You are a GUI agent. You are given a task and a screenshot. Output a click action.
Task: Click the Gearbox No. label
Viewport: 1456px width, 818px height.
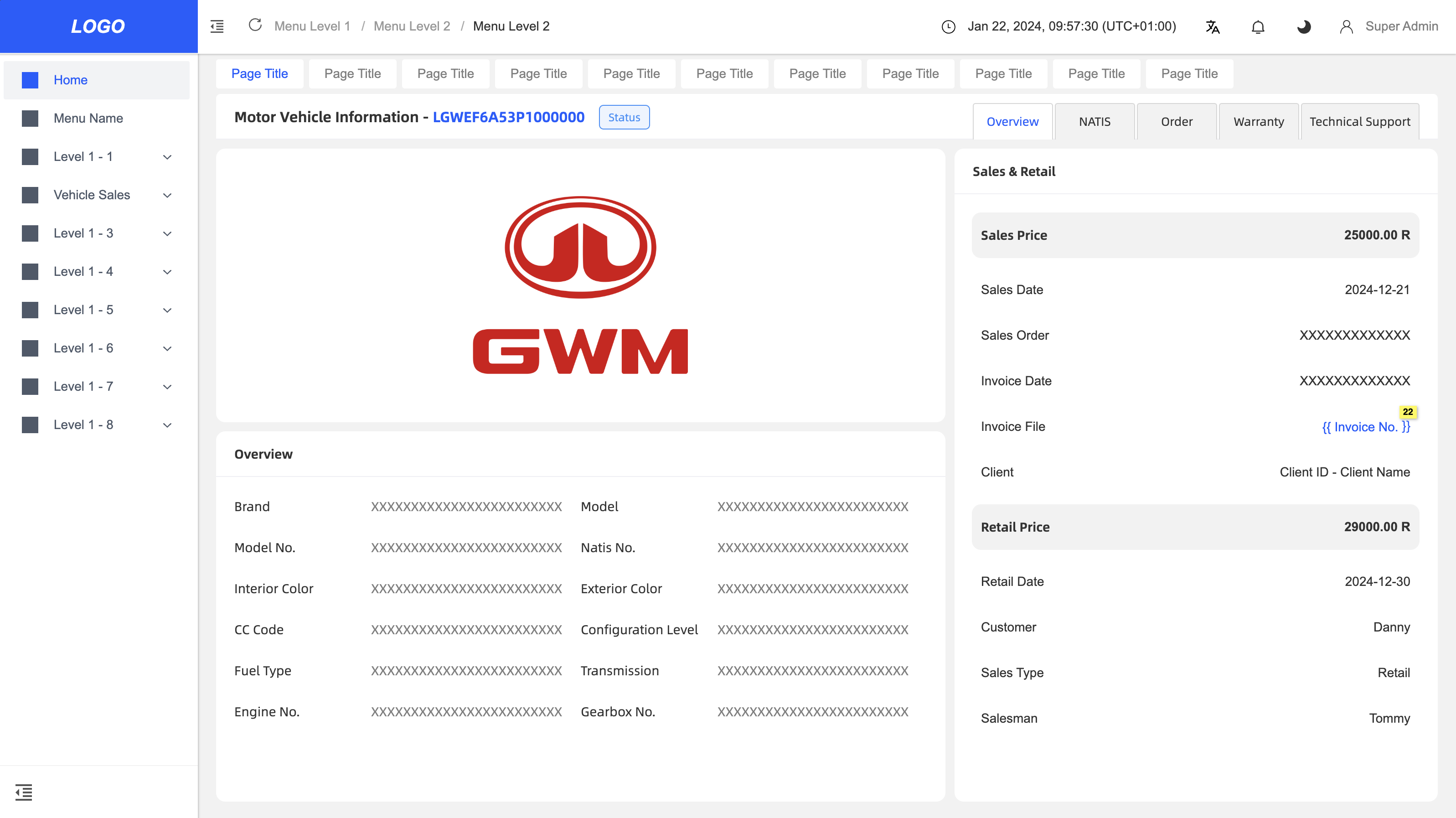coord(618,712)
